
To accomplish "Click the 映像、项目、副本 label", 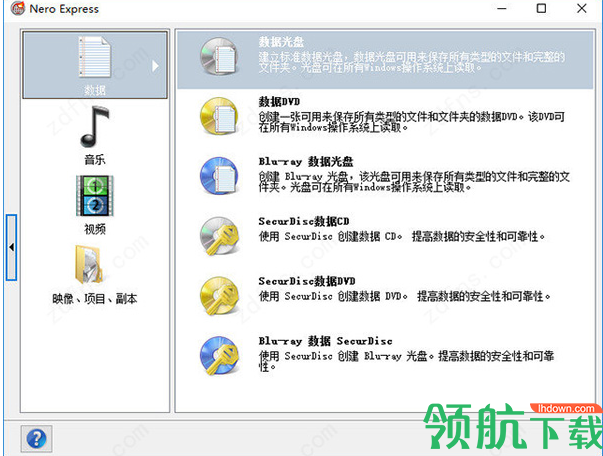I will tap(95, 298).
